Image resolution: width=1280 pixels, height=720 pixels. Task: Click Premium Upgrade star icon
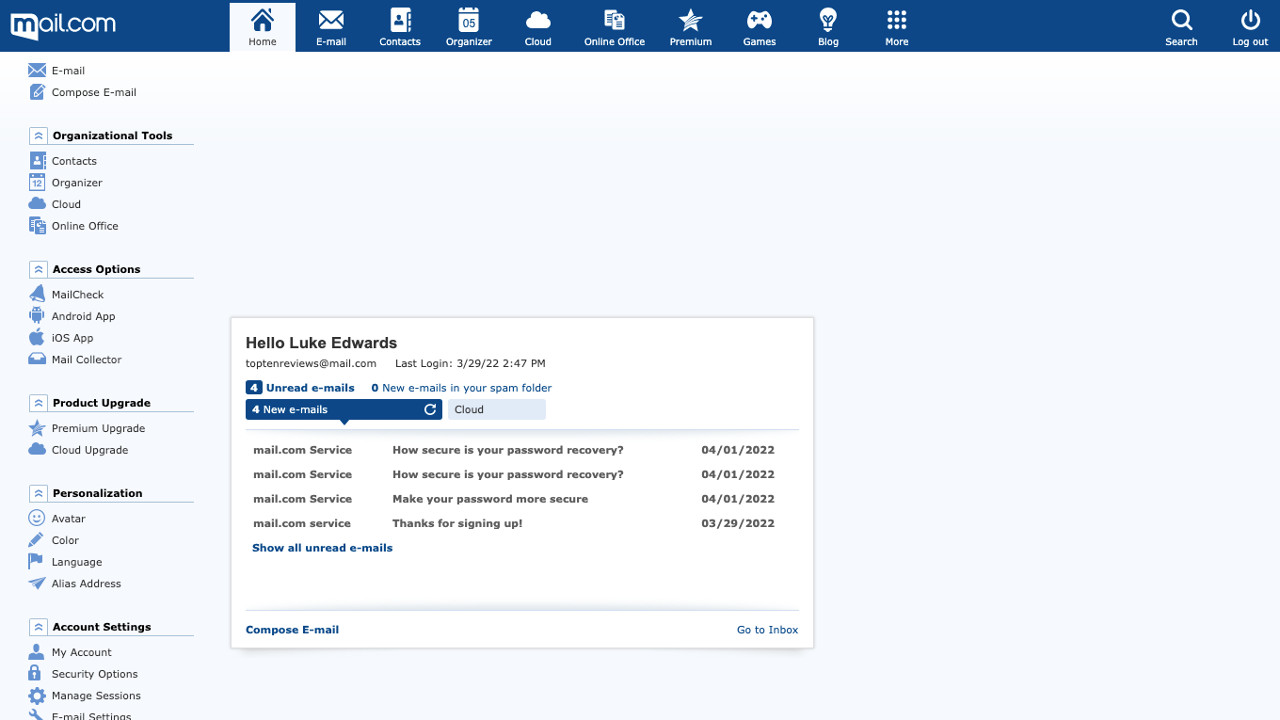pos(37,428)
